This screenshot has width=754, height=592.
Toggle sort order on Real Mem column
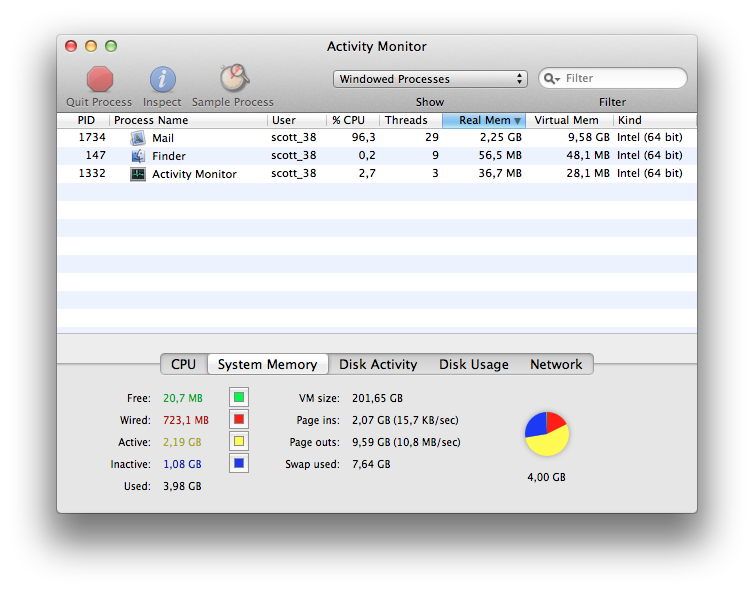click(484, 120)
